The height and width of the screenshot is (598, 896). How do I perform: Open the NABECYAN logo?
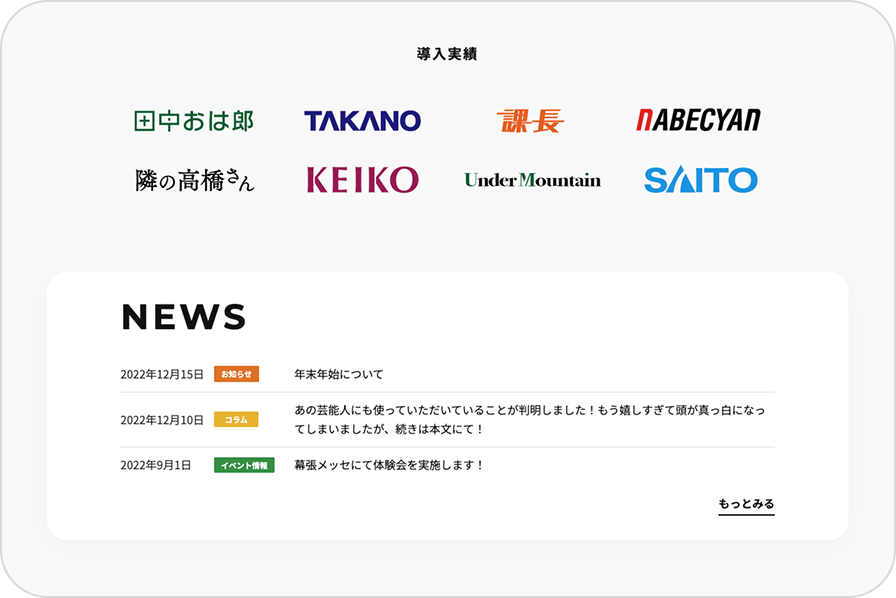(698, 120)
